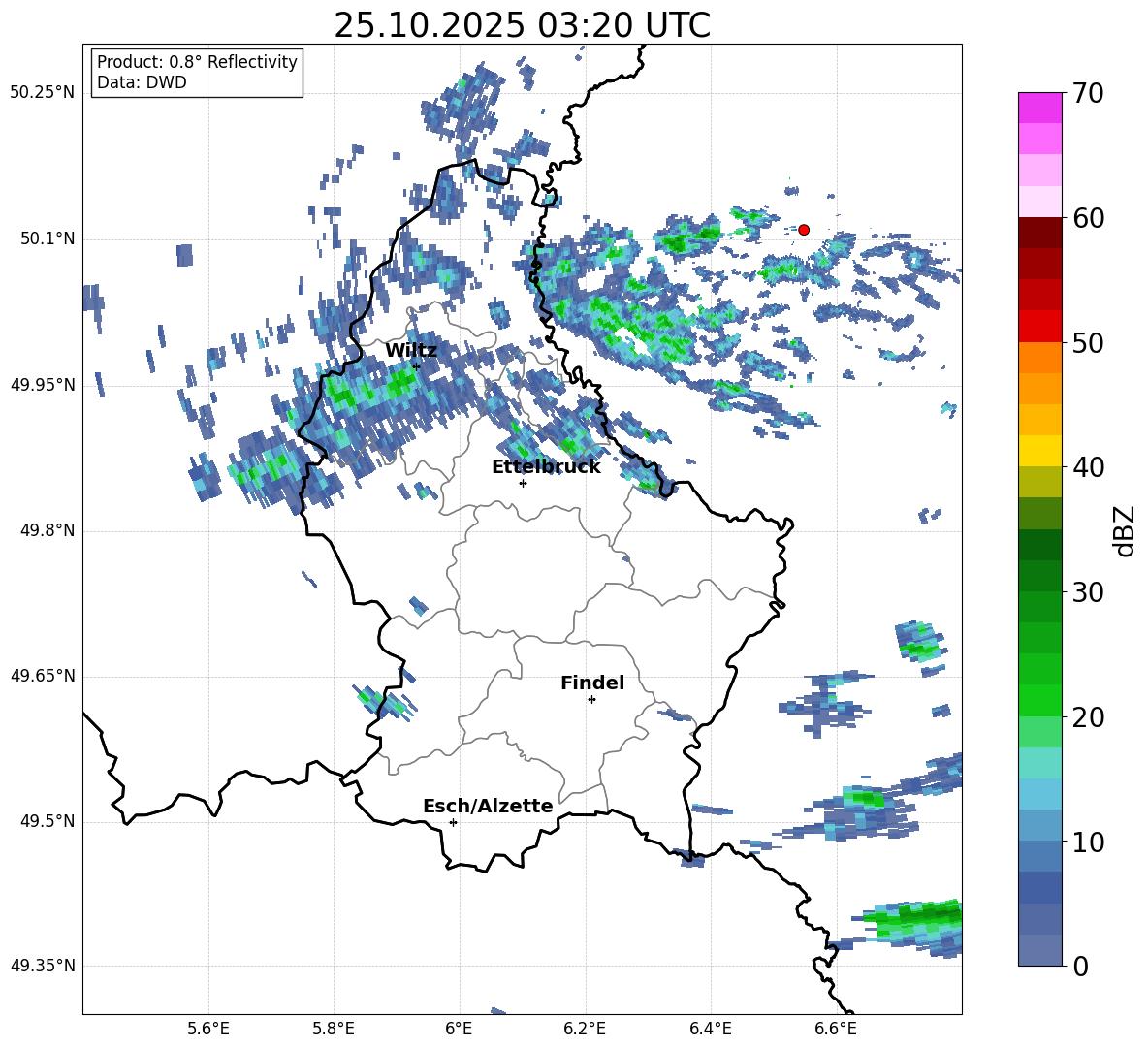Click the 40 value on colorbar

[1089, 467]
